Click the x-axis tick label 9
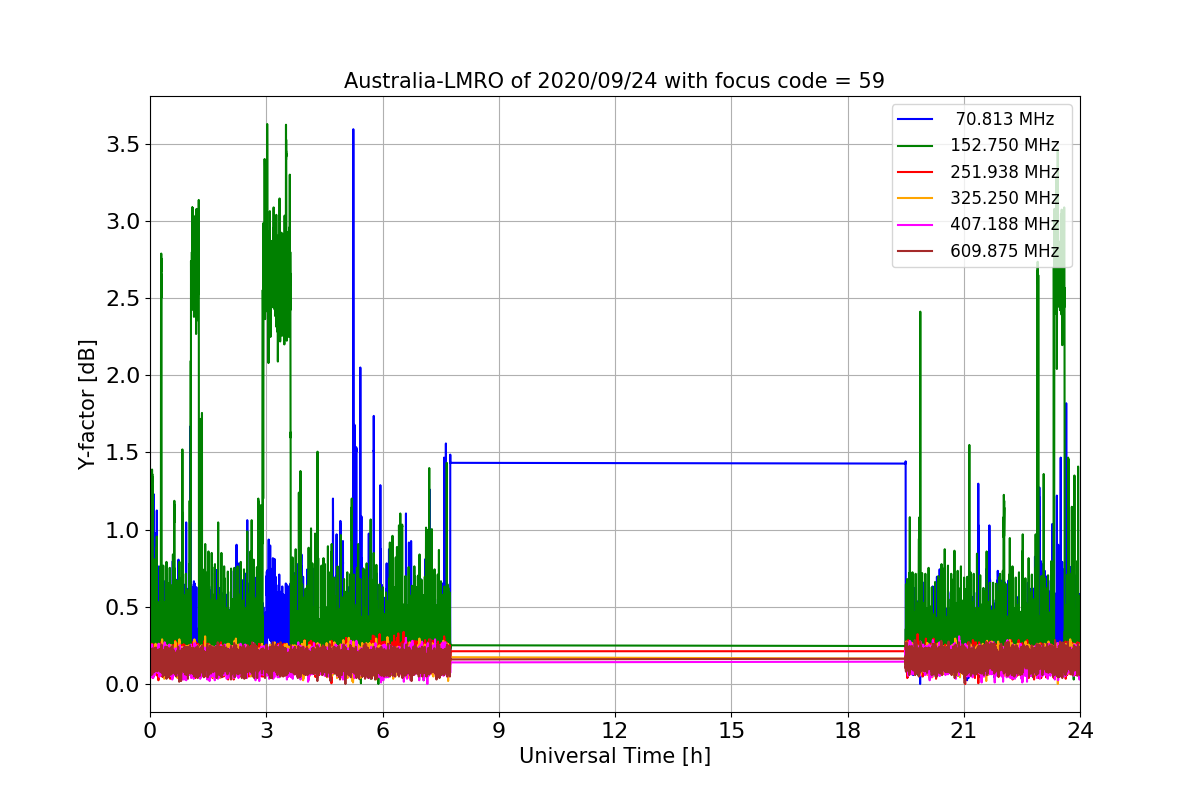 pyautogui.click(x=499, y=731)
